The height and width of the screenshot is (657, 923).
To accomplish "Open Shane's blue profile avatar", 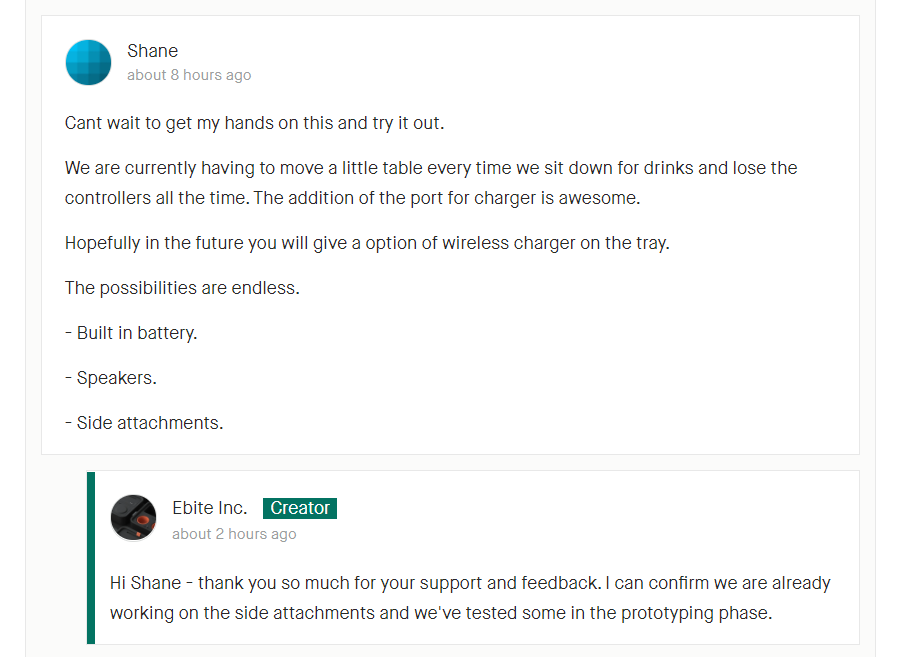I will pos(88,62).
